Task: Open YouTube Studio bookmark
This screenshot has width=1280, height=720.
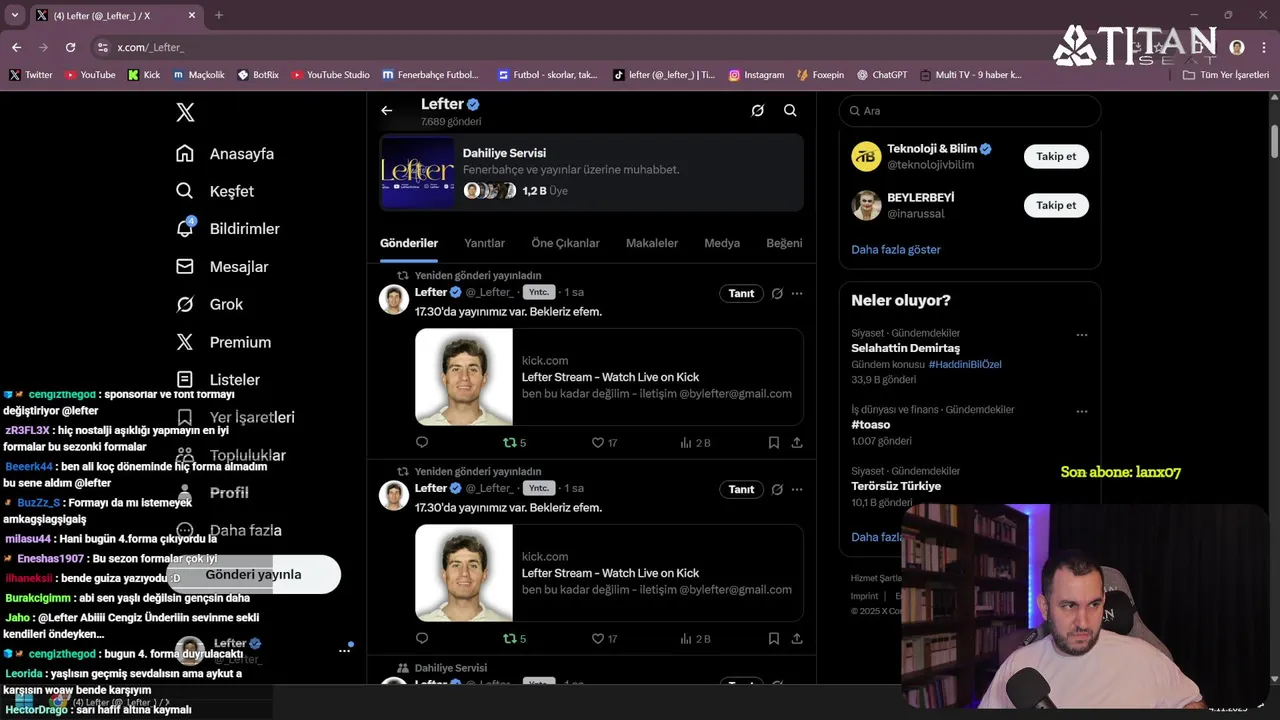Action: (x=331, y=75)
